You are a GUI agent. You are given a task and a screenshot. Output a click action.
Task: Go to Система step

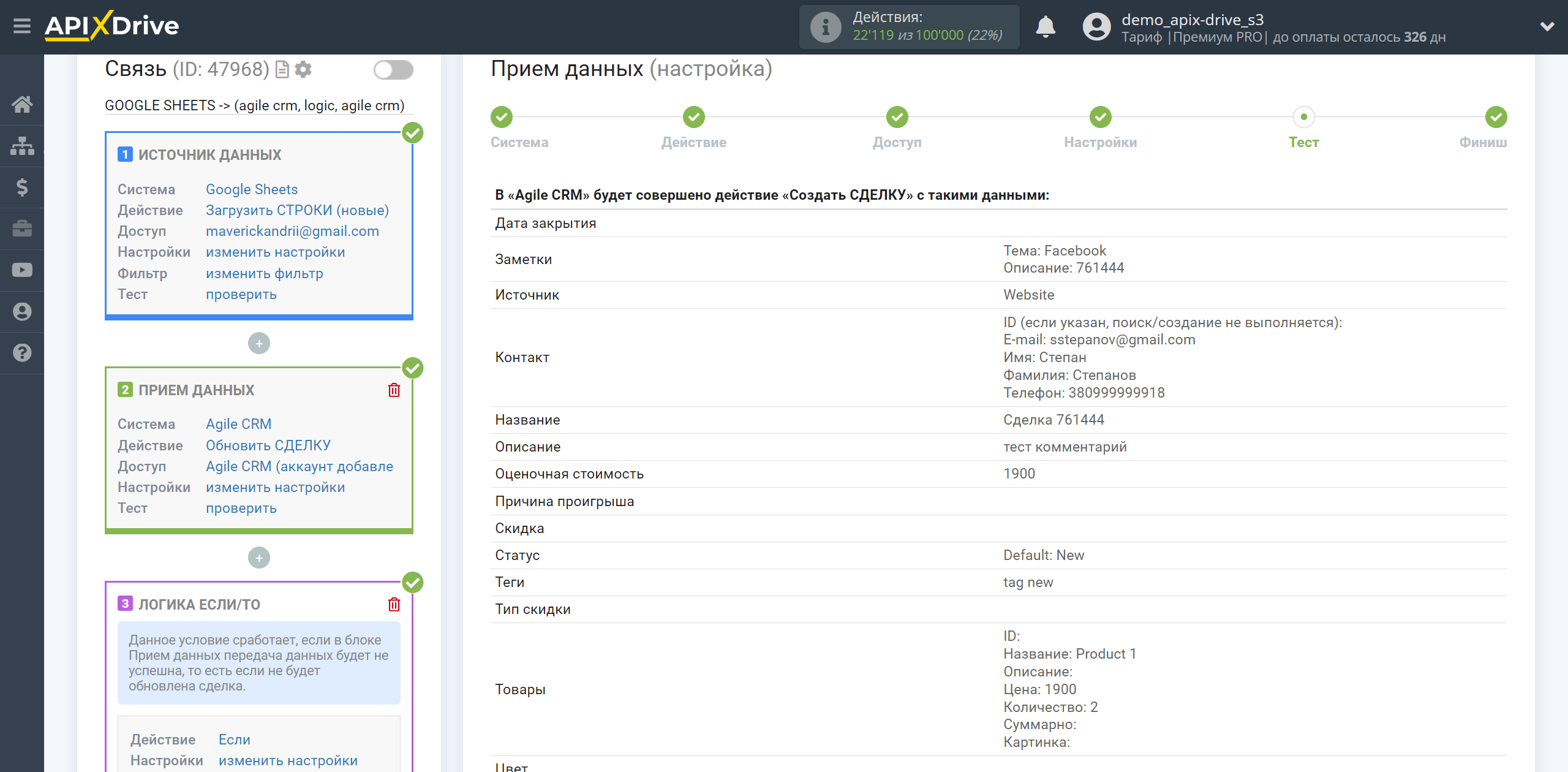point(502,117)
